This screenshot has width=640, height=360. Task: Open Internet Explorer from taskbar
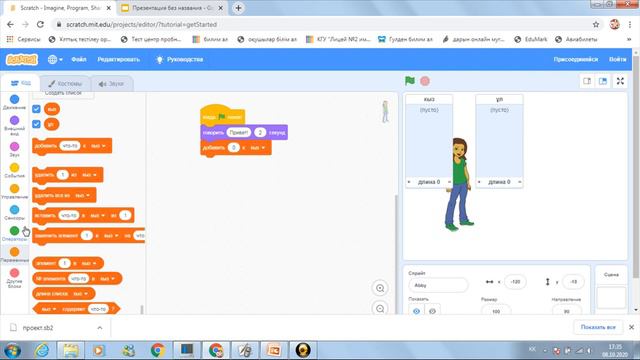point(42,350)
